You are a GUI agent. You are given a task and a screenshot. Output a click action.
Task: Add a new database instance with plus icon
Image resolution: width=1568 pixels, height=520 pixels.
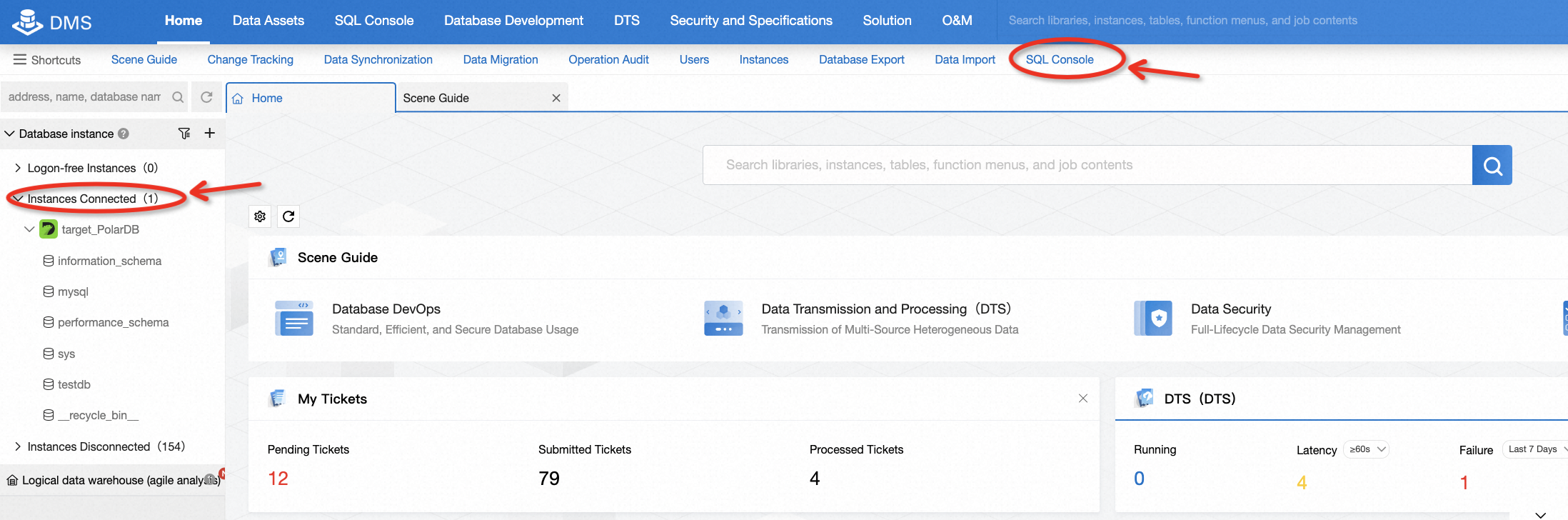(210, 133)
